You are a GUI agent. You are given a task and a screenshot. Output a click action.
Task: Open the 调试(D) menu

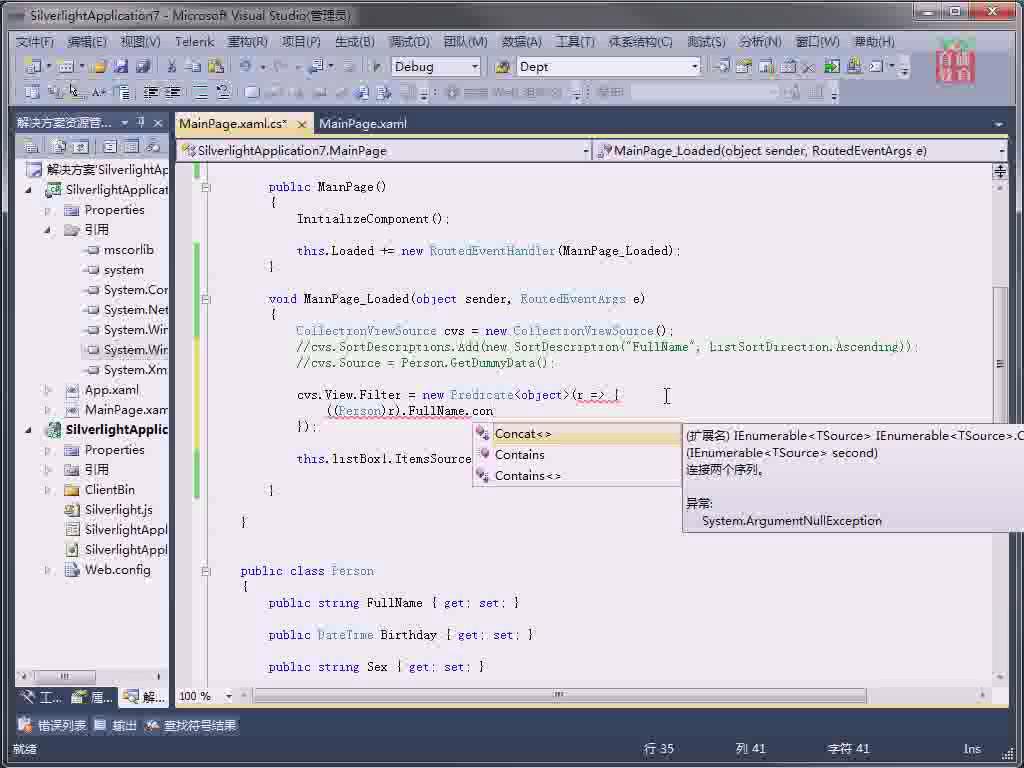pos(409,42)
